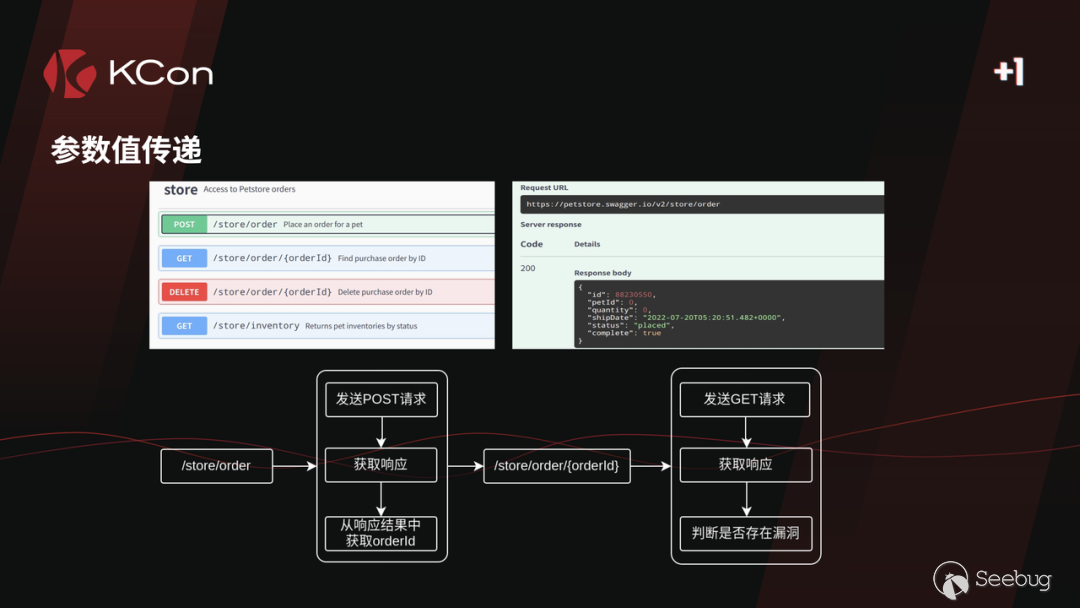The image size is (1080, 608).
Task: Click the green POST method badge
Action: (x=184, y=224)
